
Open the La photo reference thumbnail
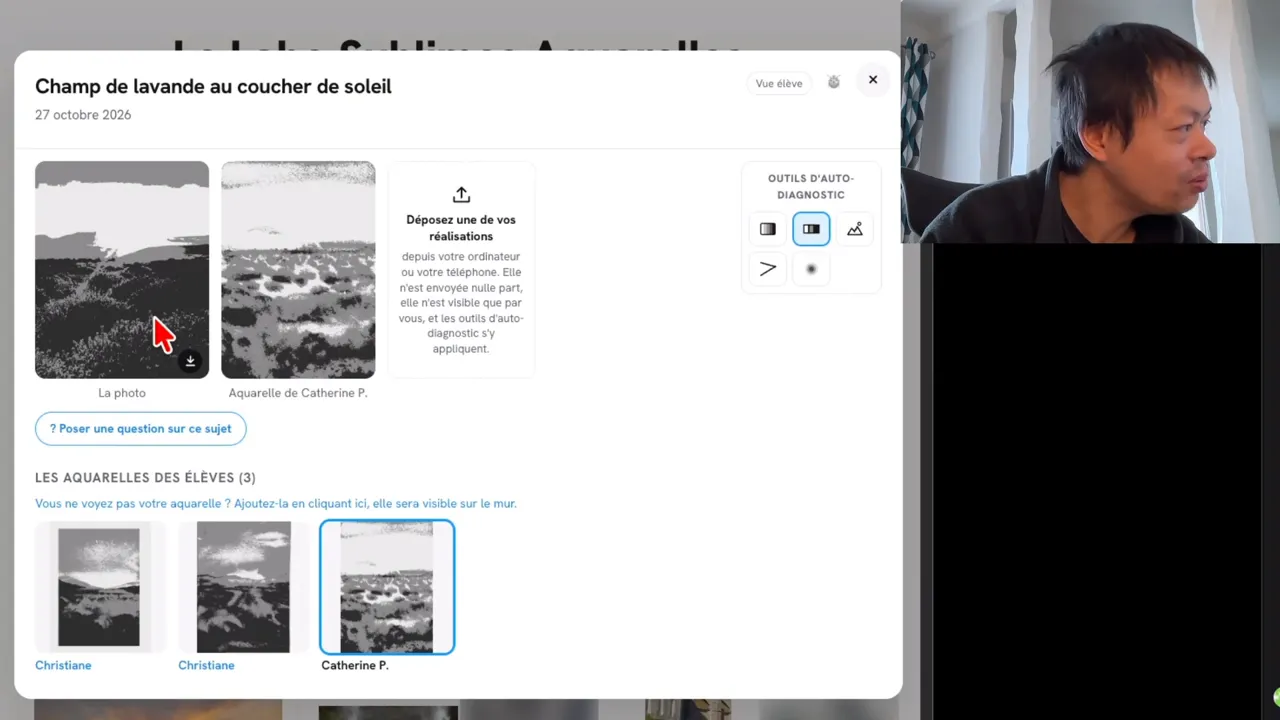[x=122, y=270]
